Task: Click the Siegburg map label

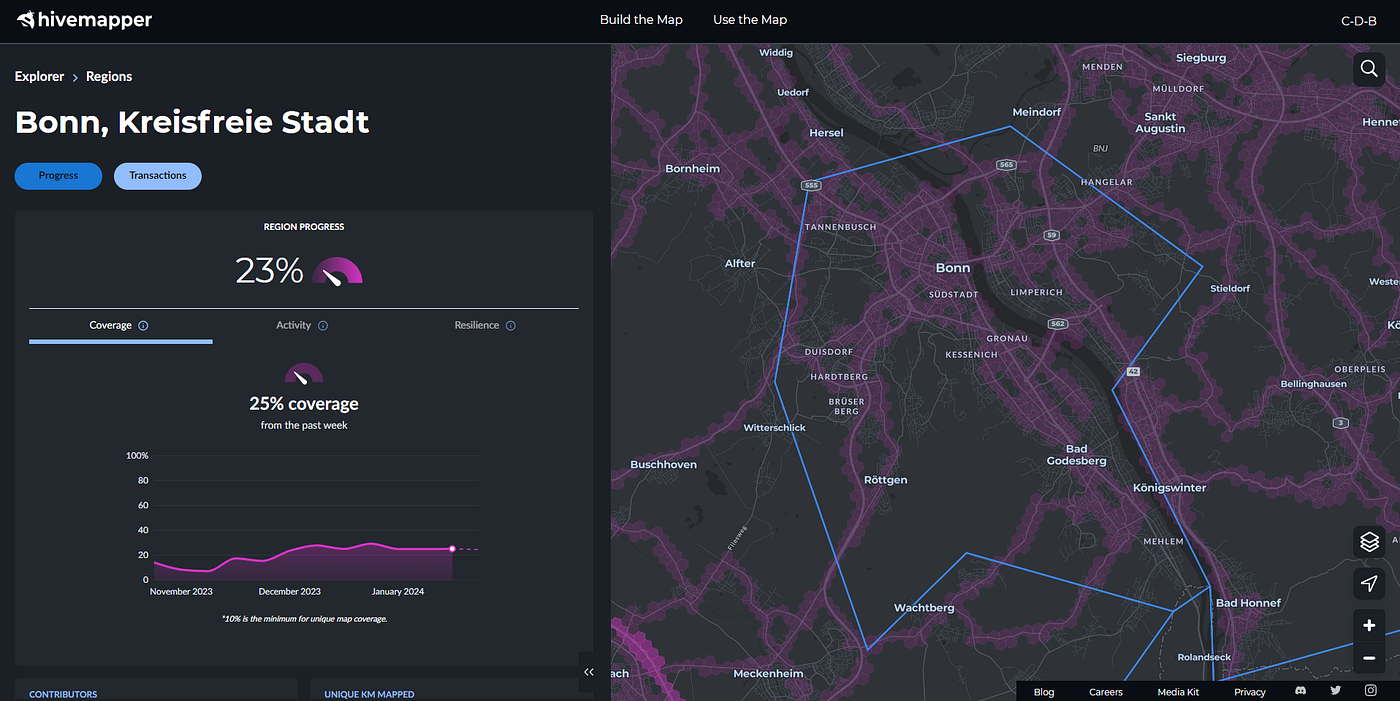Action: [1201, 58]
